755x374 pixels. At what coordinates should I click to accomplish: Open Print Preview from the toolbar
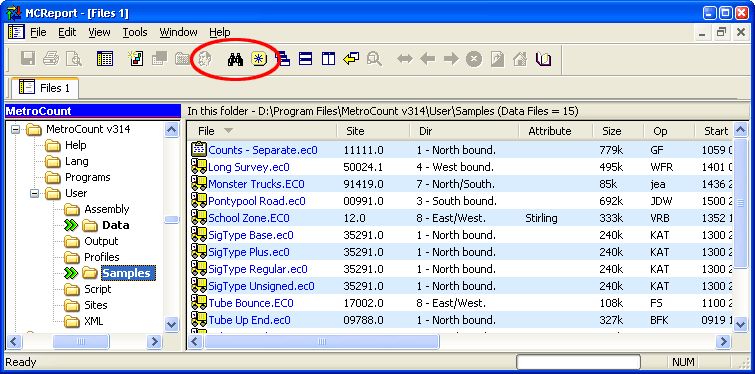click(74, 59)
